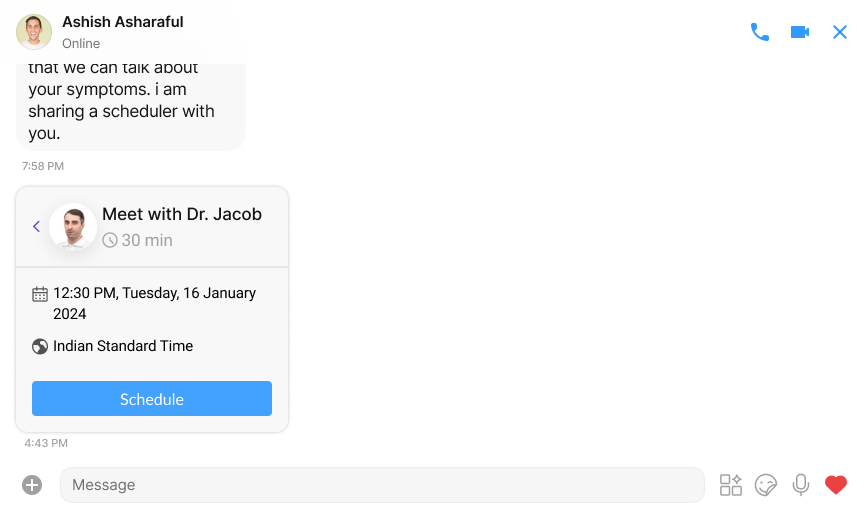Click the Meet with Dr. Jacob title
Viewport: 868px width, 517px height.
tap(182, 214)
